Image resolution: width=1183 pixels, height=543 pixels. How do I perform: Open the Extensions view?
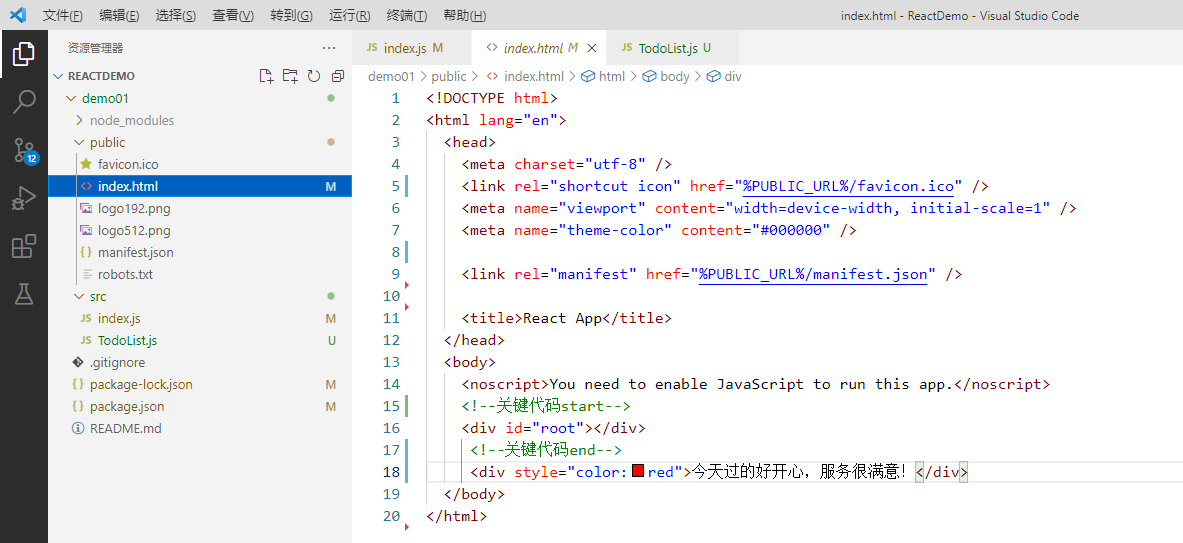24,247
